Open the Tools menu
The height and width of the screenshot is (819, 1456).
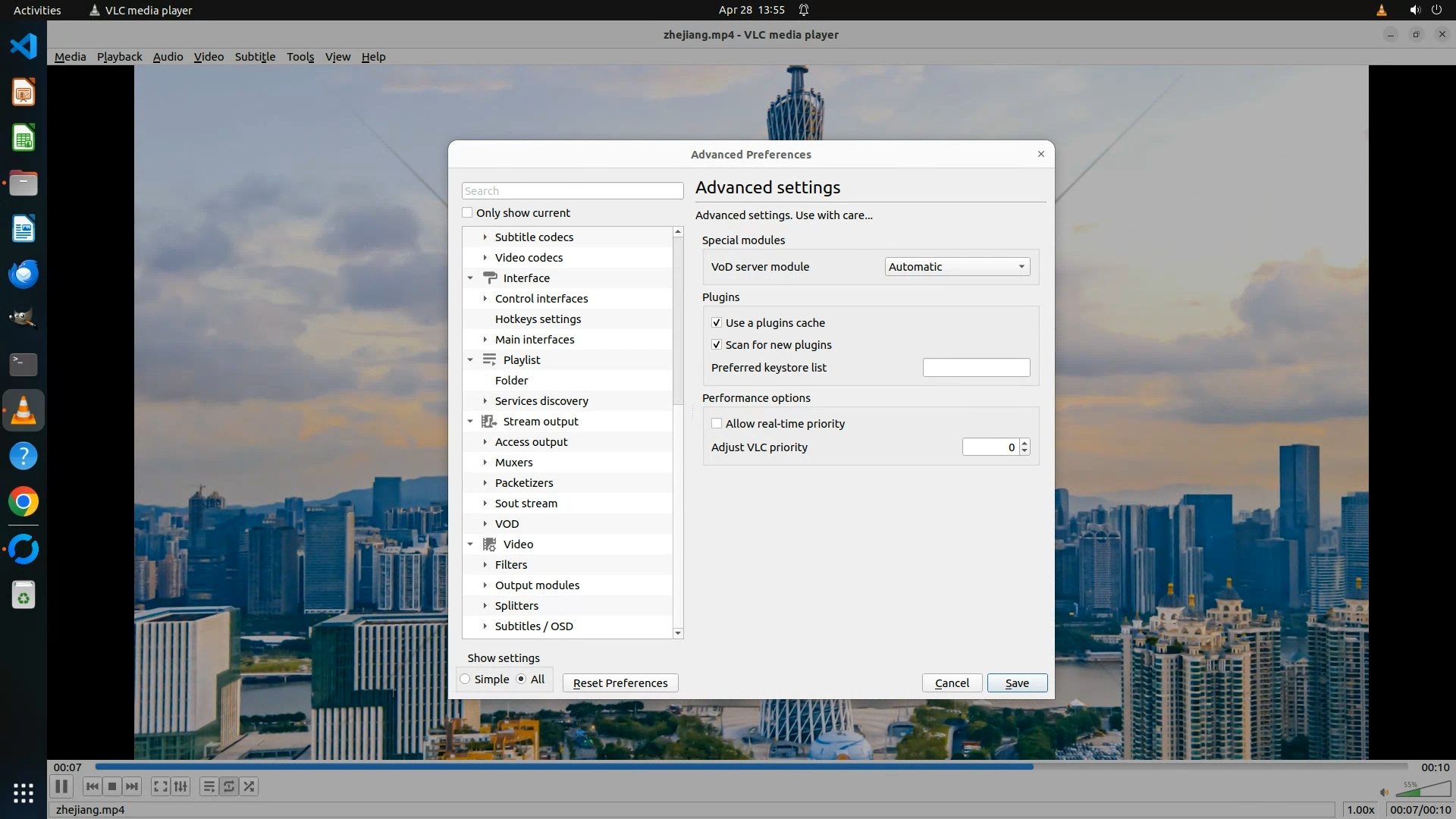tap(300, 57)
